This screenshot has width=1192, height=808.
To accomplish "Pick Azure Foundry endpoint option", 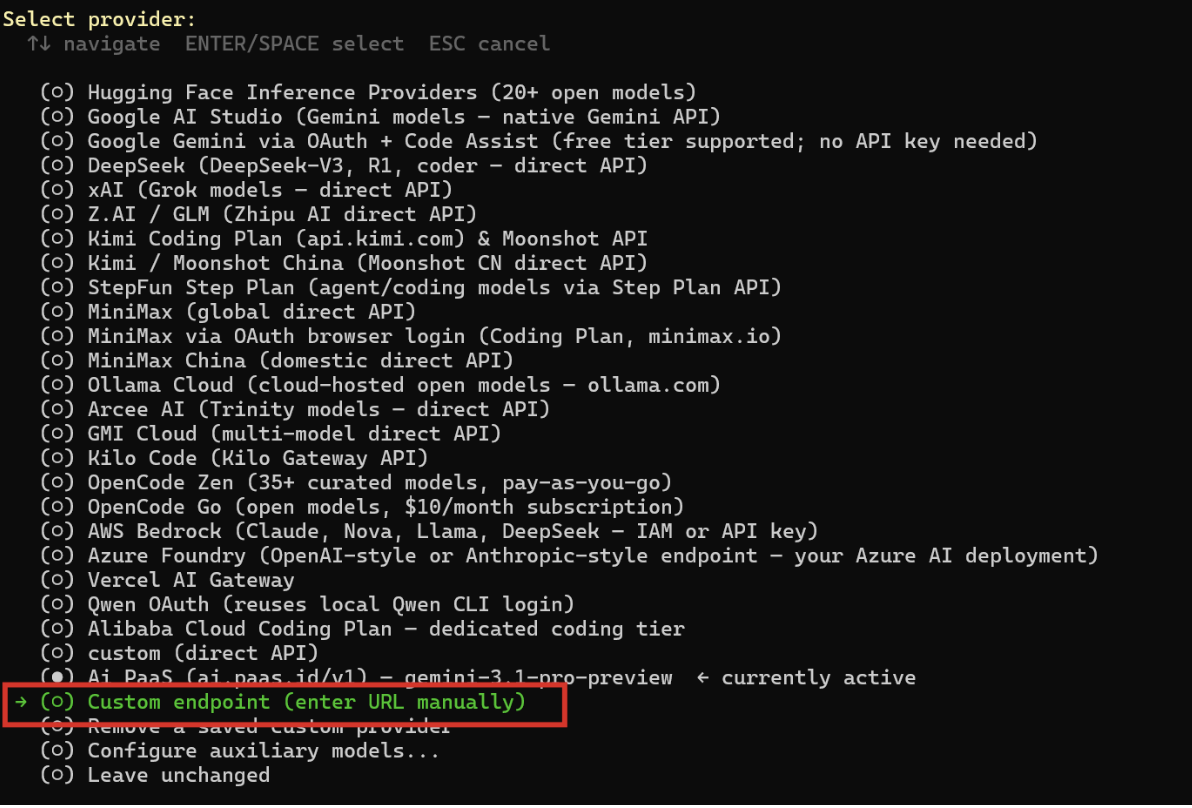I will pos(569,556).
